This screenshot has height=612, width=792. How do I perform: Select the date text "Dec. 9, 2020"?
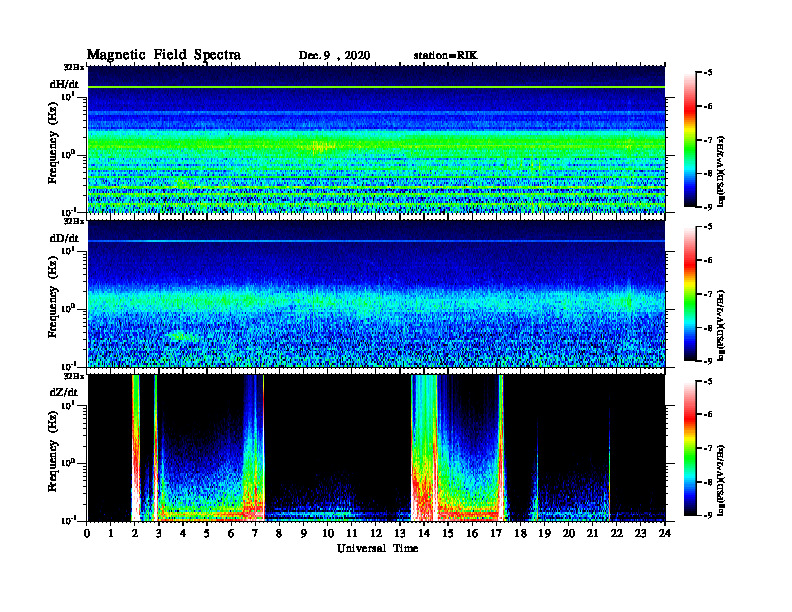(x=334, y=56)
